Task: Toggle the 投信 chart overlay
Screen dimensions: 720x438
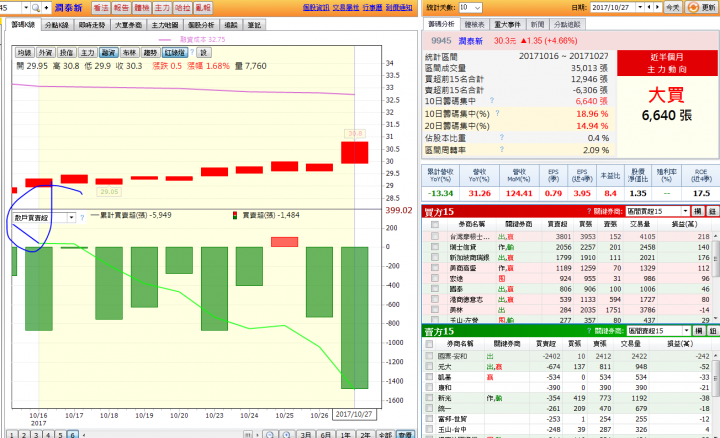Action: pyautogui.click(x=66, y=53)
